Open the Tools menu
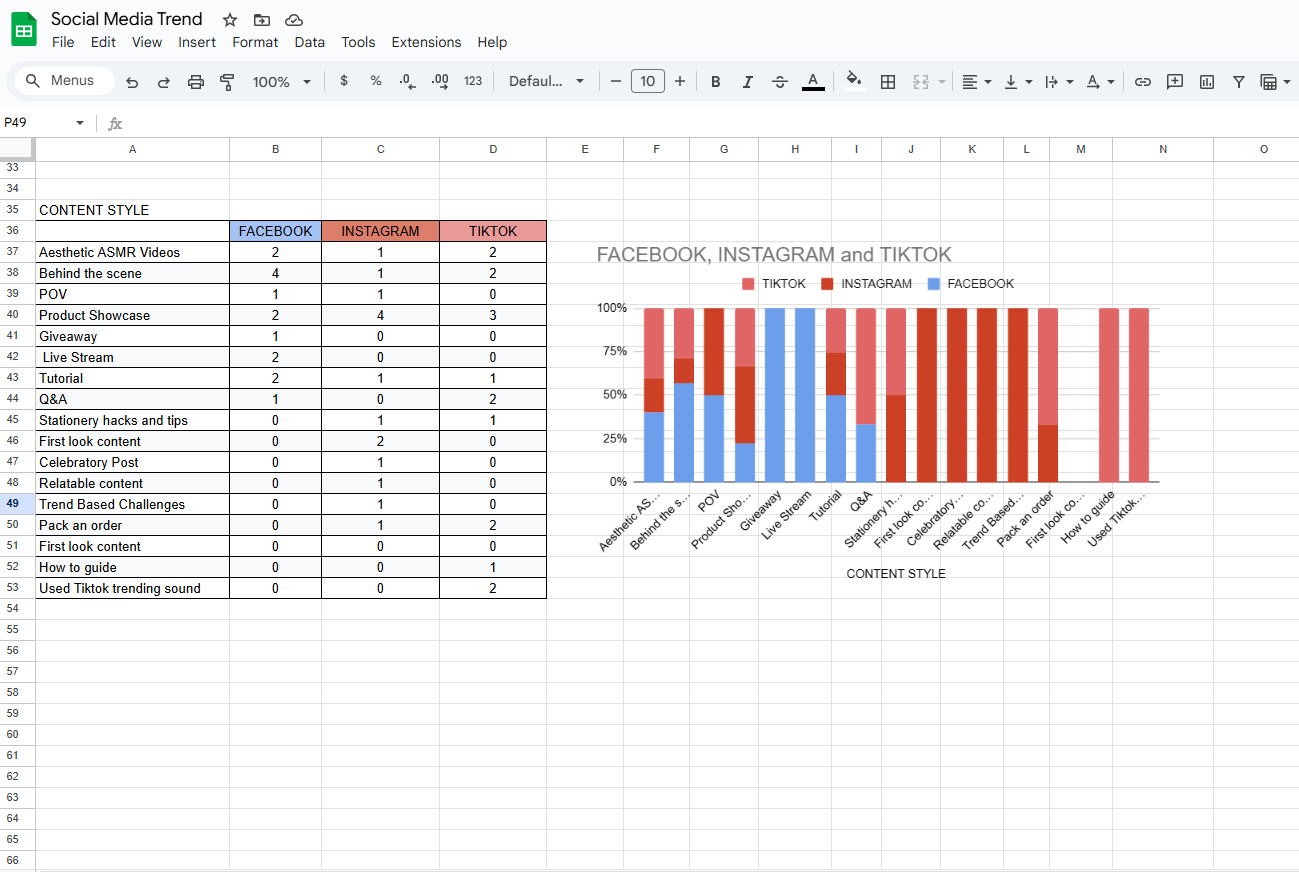The width and height of the screenshot is (1299, 872). point(358,42)
